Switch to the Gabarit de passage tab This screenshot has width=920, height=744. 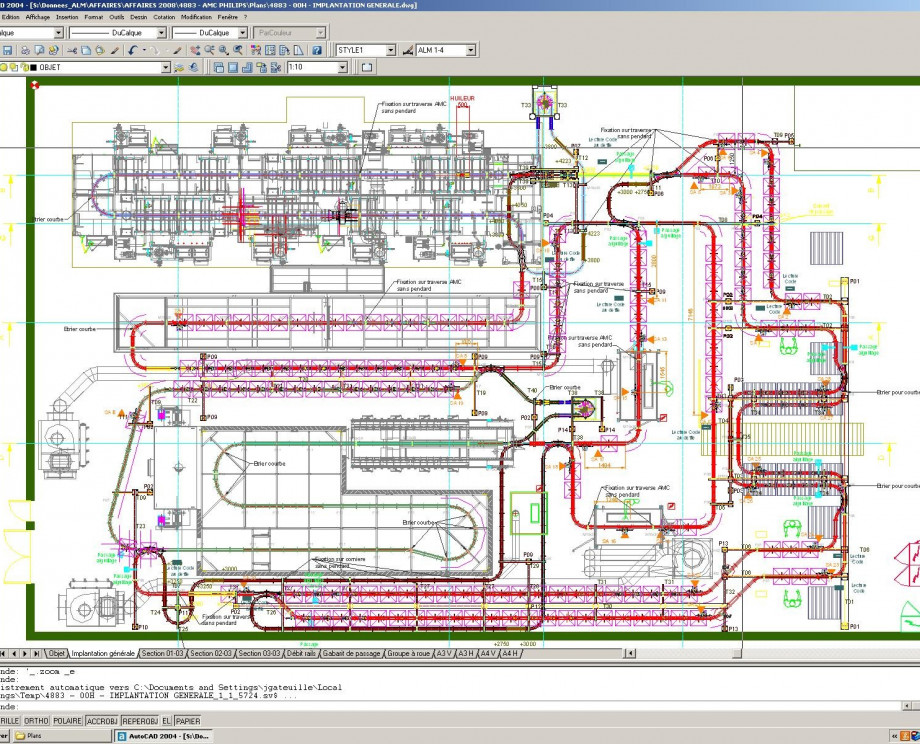click(x=351, y=653)
